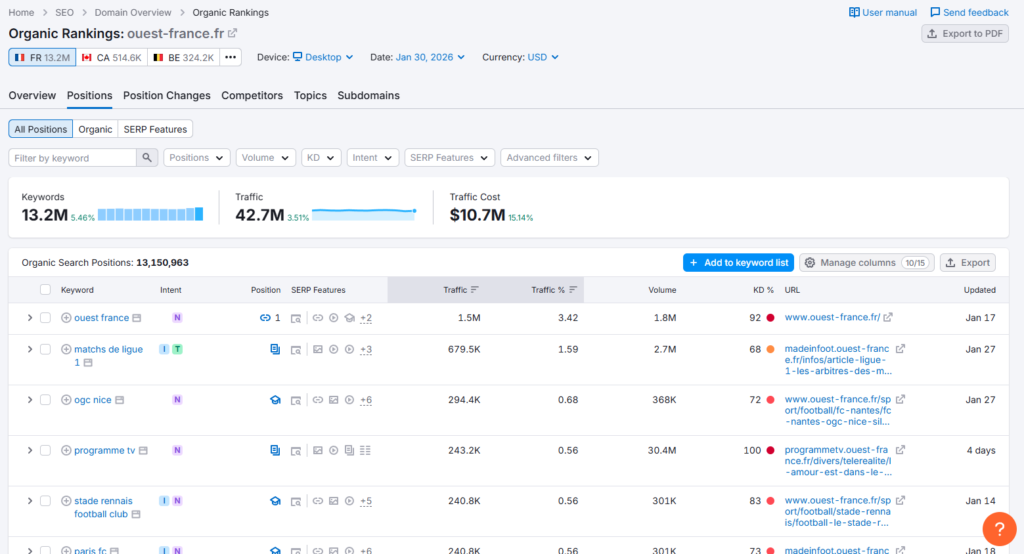Click knowledge panel position icon in stade rennais row
Image resolution: width=1024 pixels, height=554 pixels.
pos(275,501)
